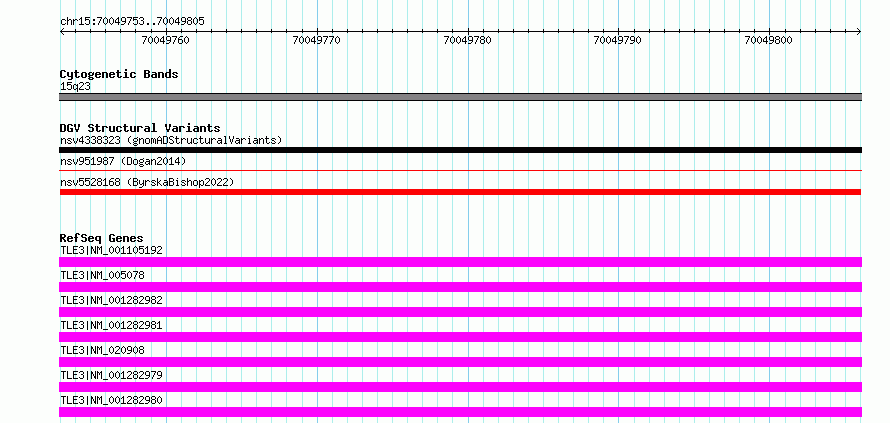Click ruler position label 70049770
The image size is (890, 423).
316,40
